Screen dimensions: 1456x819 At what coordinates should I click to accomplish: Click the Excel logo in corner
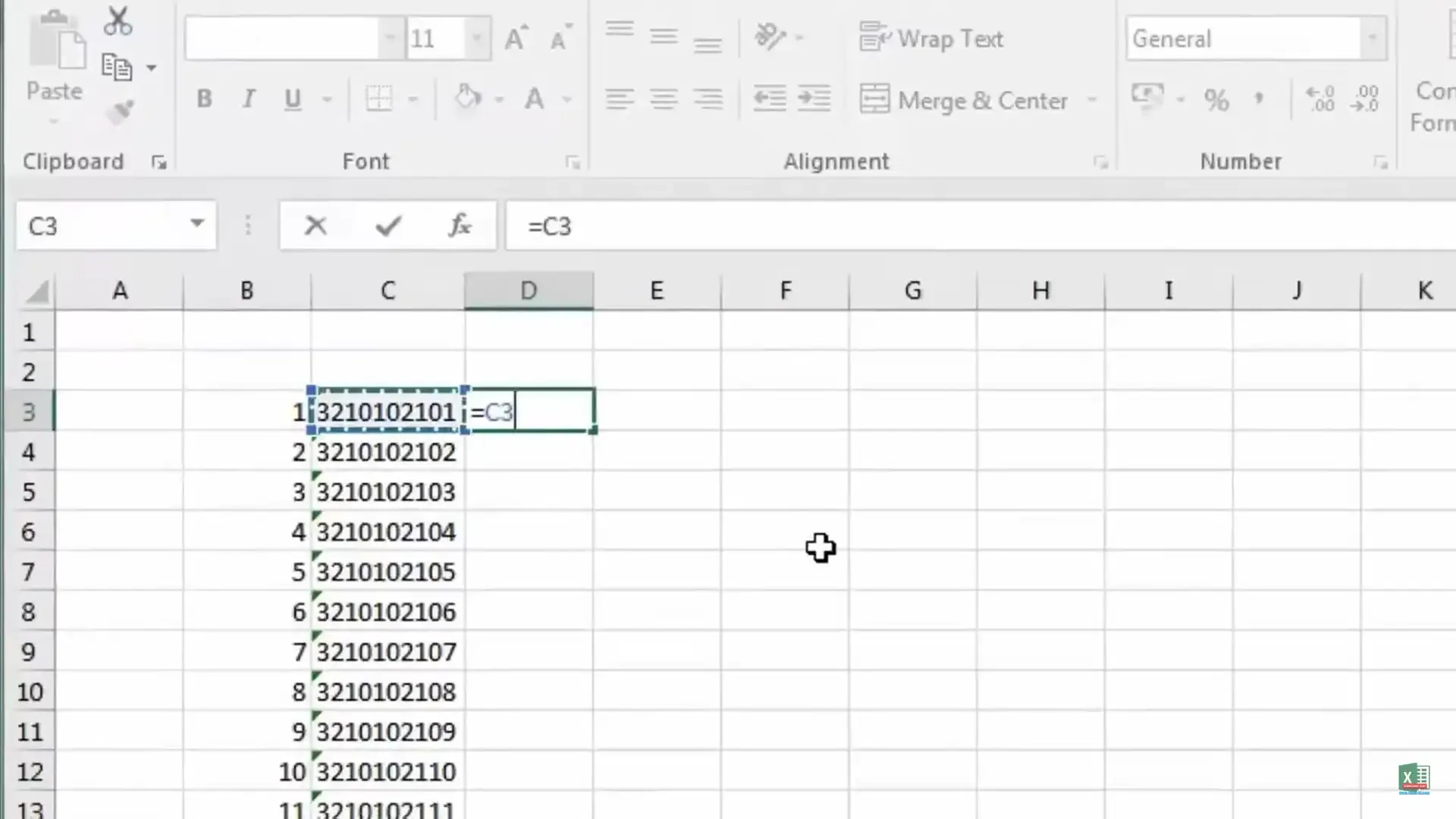coord(1414,779)
